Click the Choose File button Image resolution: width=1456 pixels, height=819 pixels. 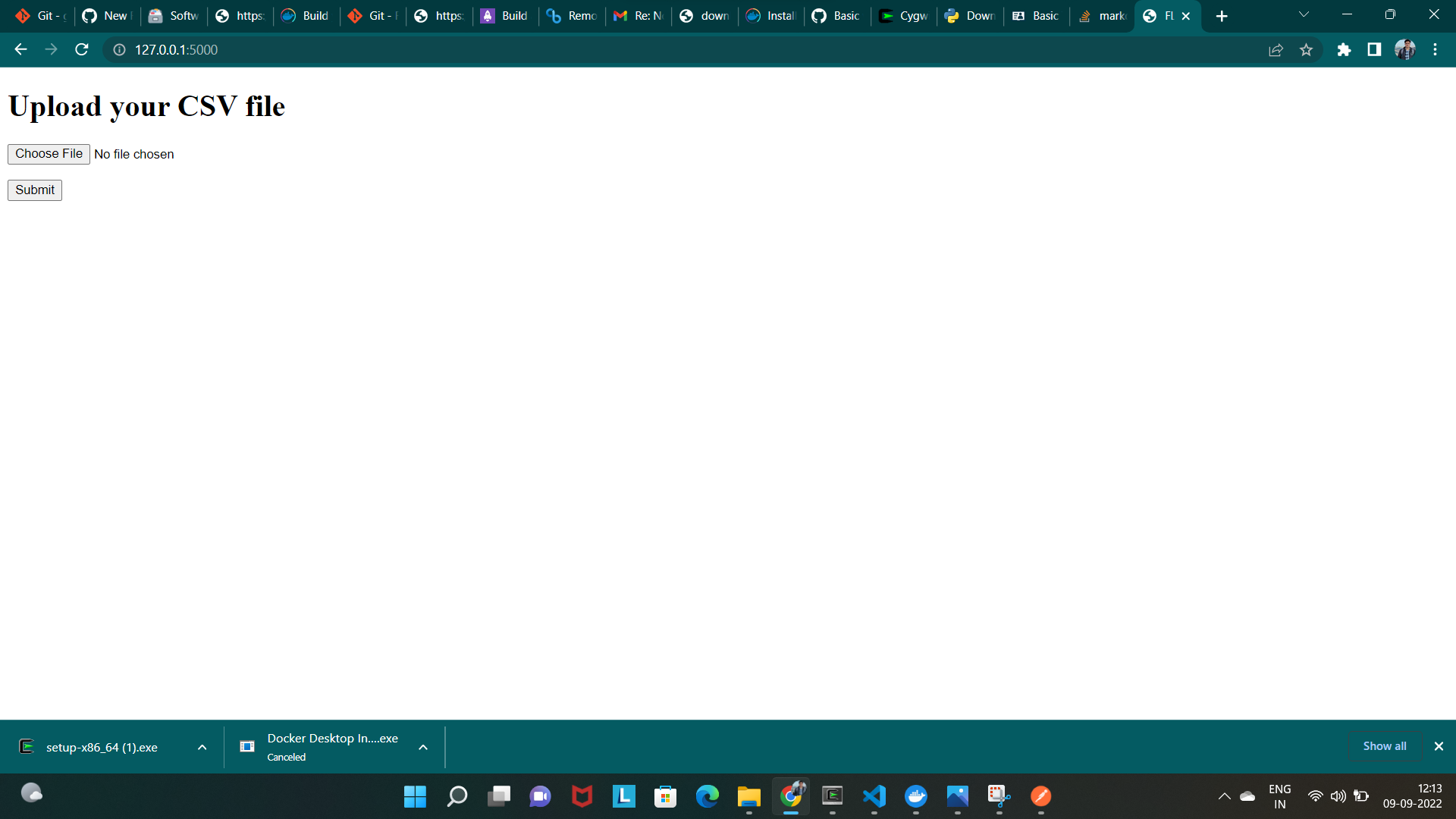(49, 154)
